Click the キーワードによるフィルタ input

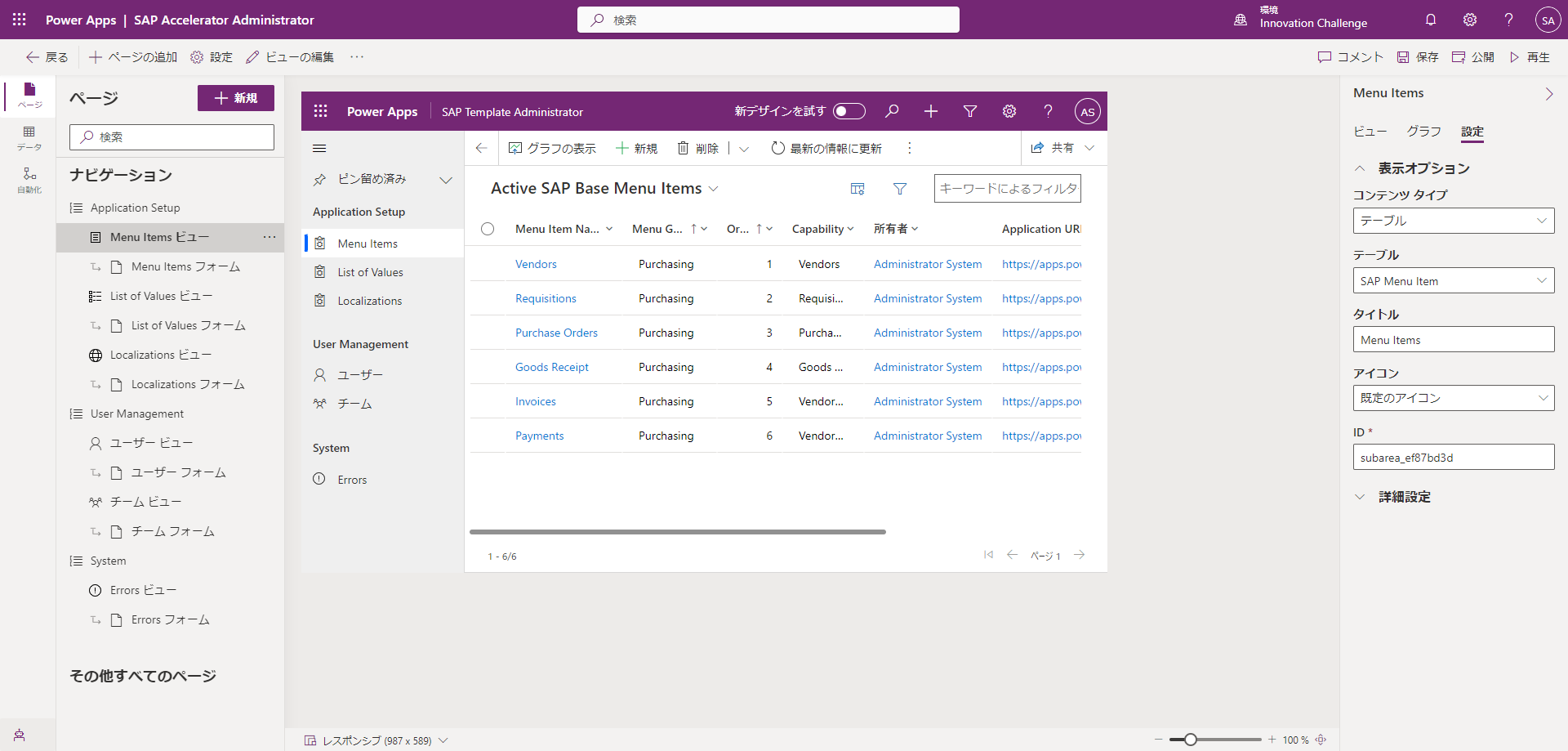coord(1008,189)
